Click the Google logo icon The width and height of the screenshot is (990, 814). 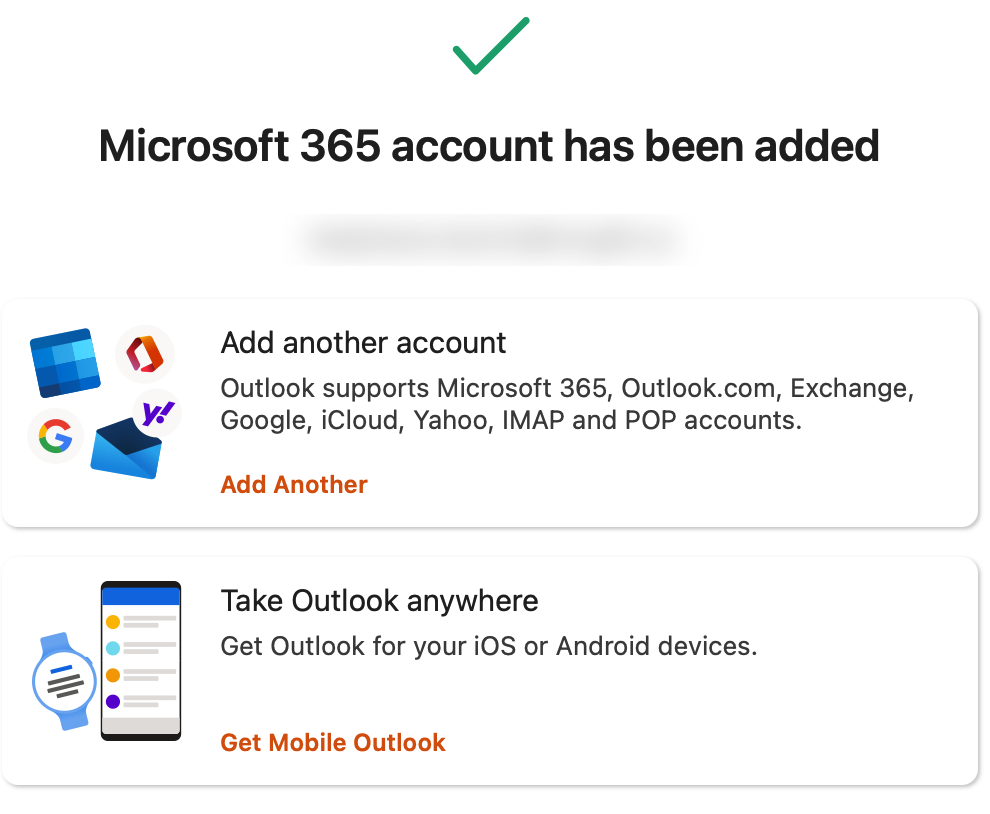click(55, 436)
